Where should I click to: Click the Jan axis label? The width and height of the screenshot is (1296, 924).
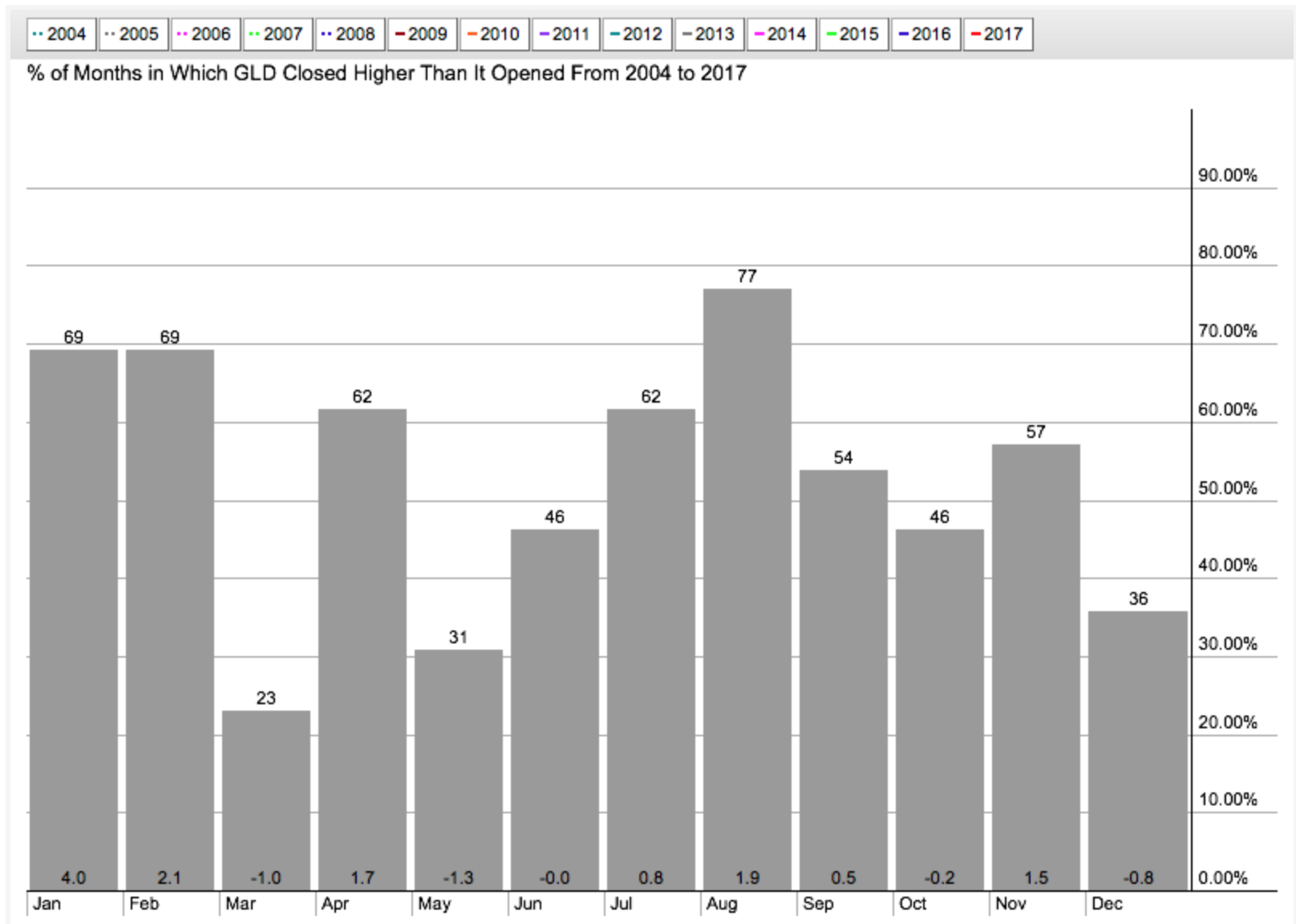(47, 904)
